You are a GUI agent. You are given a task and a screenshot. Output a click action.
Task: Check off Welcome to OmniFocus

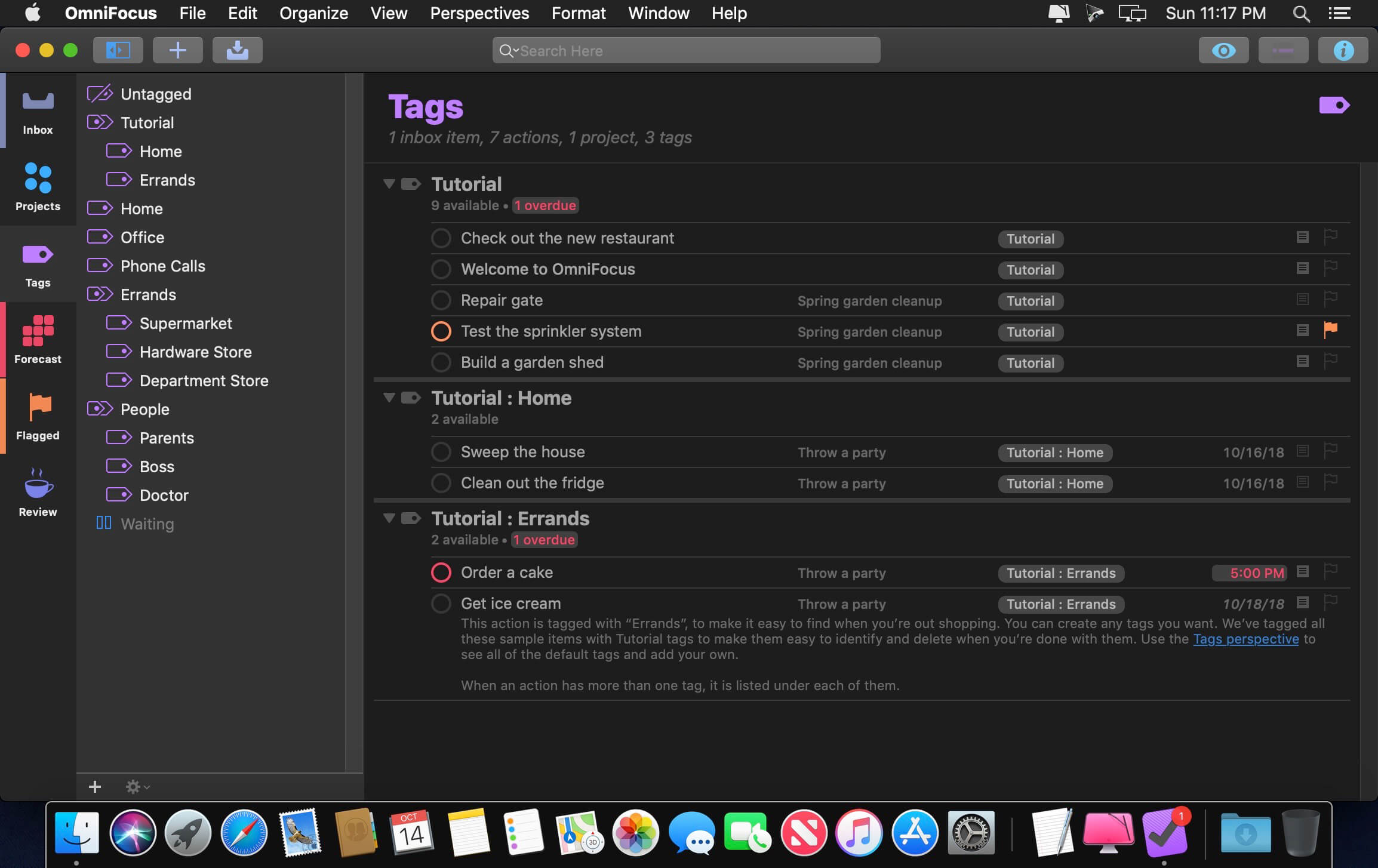(x=441, y=269)
